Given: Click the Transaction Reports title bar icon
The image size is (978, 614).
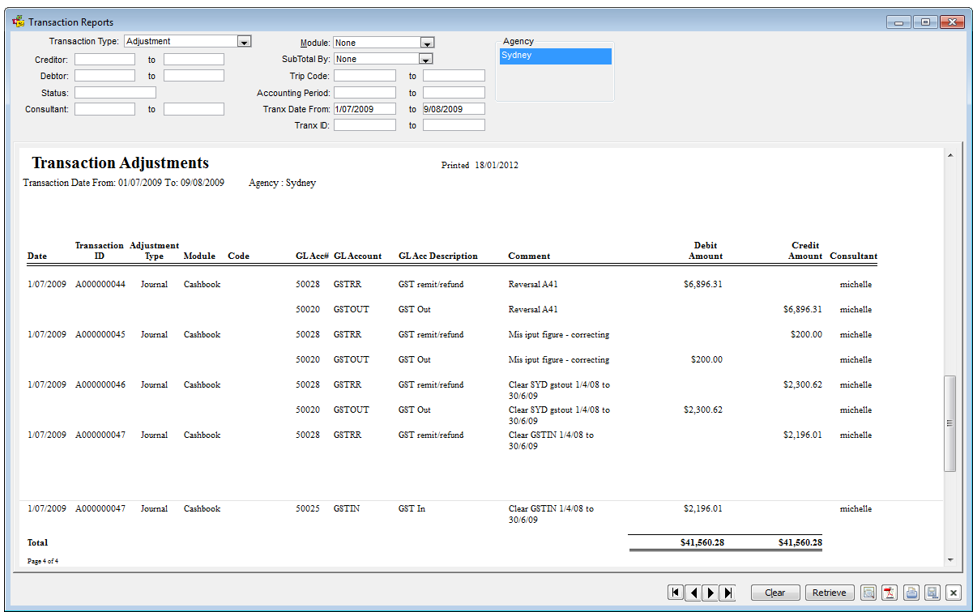Looking at the screenshot, I should (x=19, y=22).
